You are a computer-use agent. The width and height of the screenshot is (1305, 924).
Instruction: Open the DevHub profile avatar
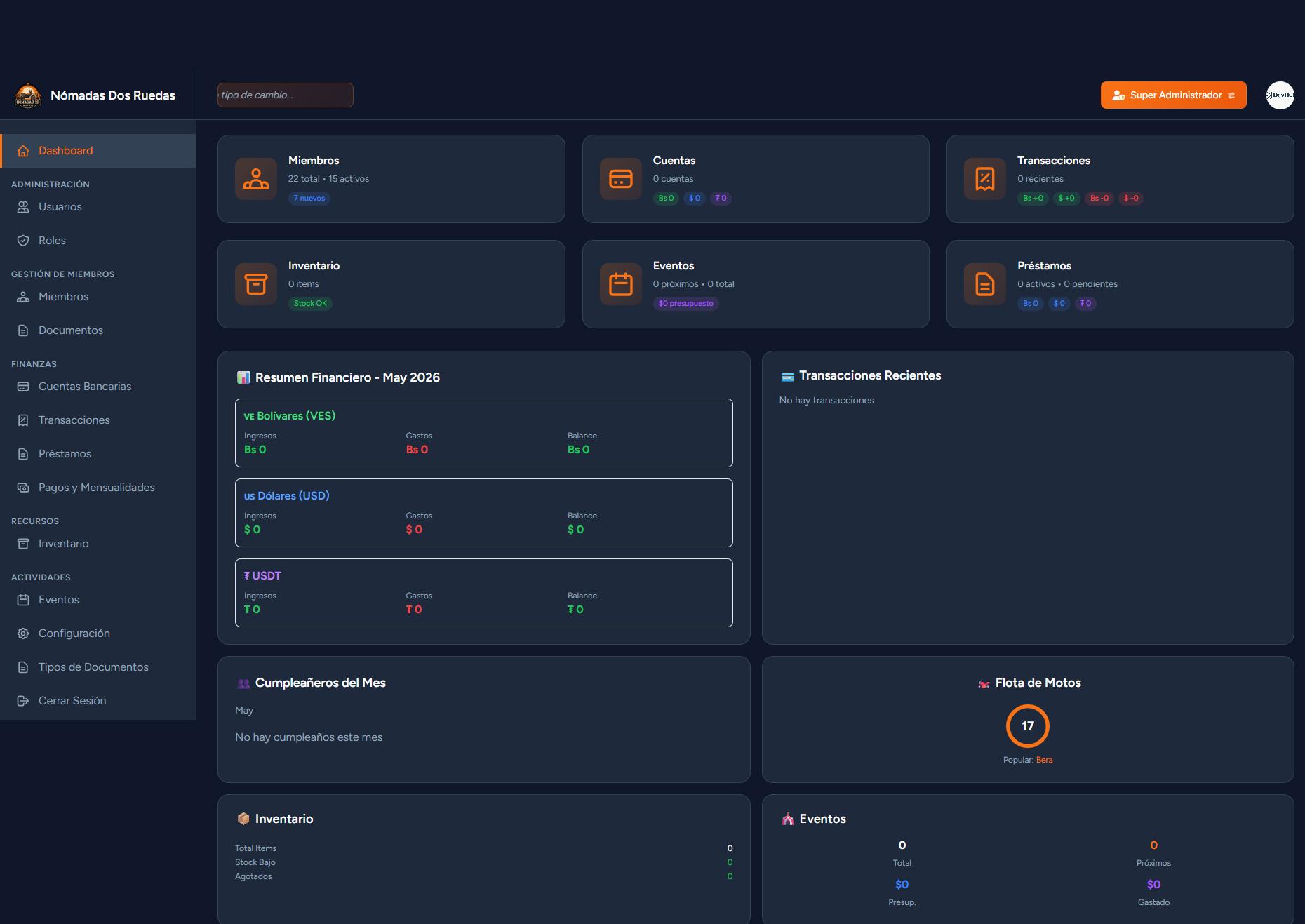coord(1280,95)
